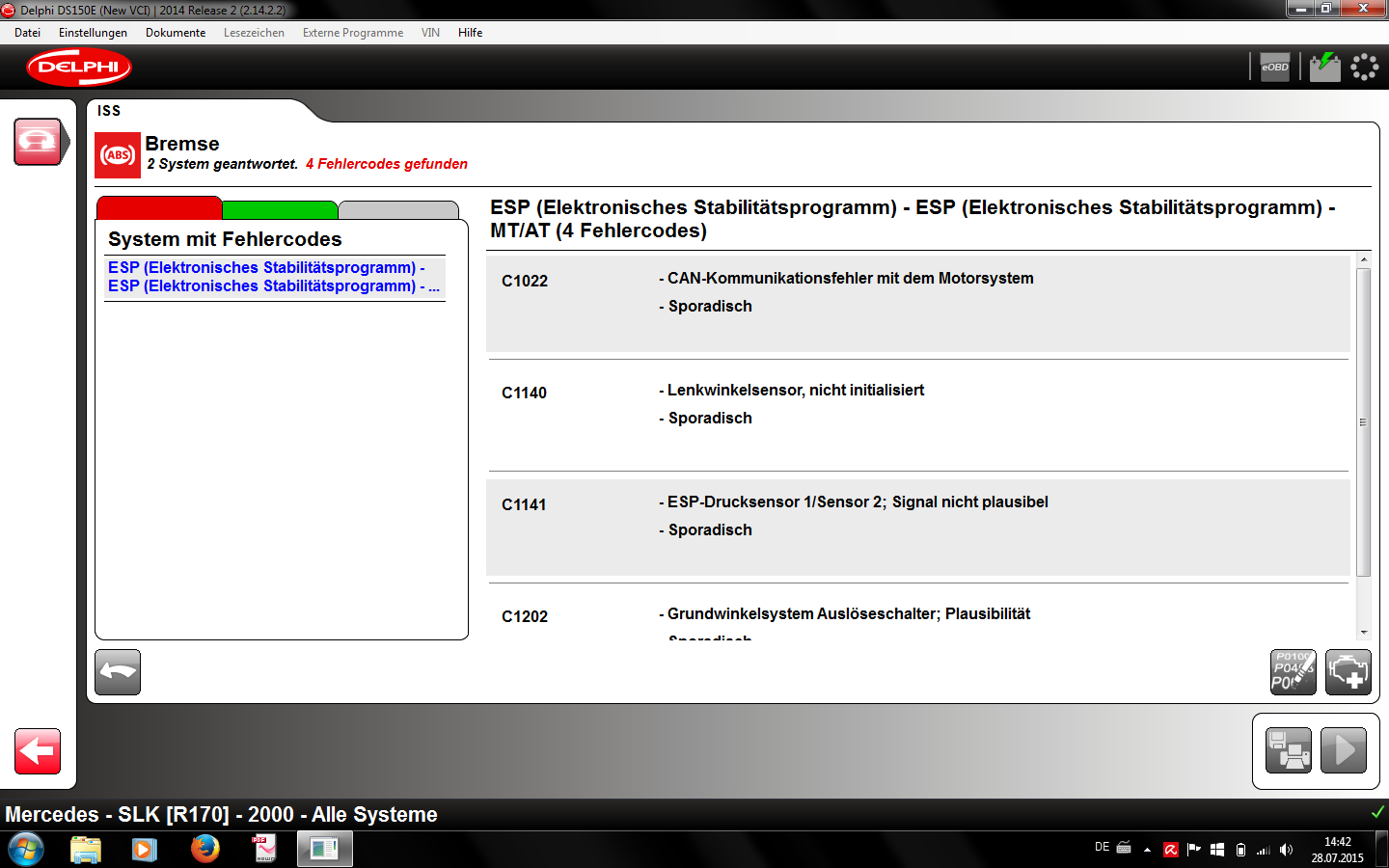This screenshot has width=1389, height=868.
Task: Switch to the green systems tab
Action: coord(280,210)
